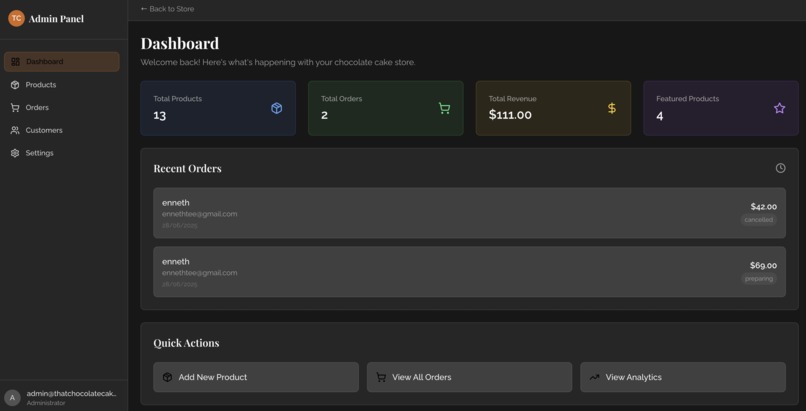
Task: Click the Orders cart icon in sidebar
Action: 15,107
